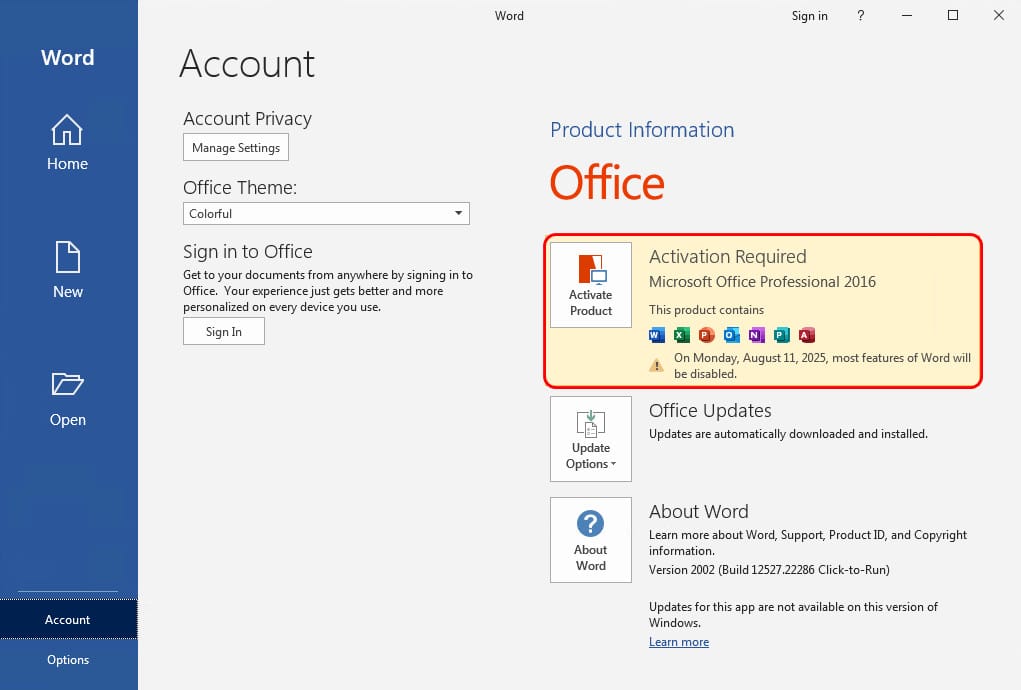Click the Sign In button
This screenshot has width=1021, height=690.
(223, 331)
